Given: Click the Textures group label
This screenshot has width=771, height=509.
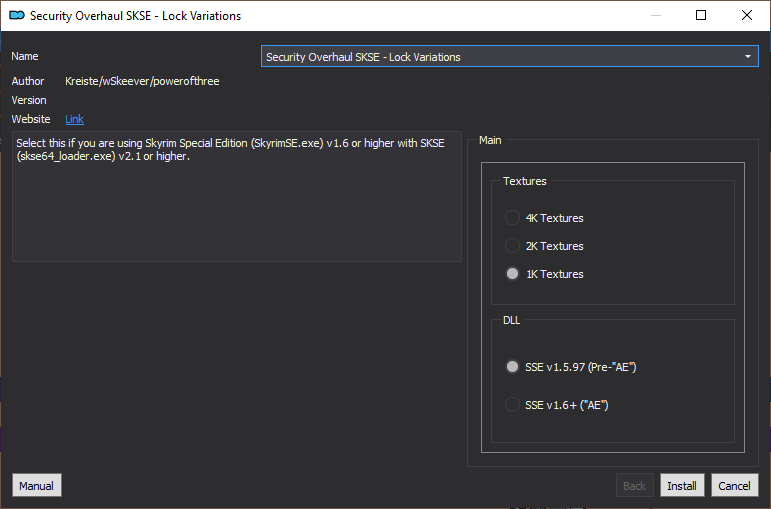Looking at the screenshot, I should tap(525, 181).
